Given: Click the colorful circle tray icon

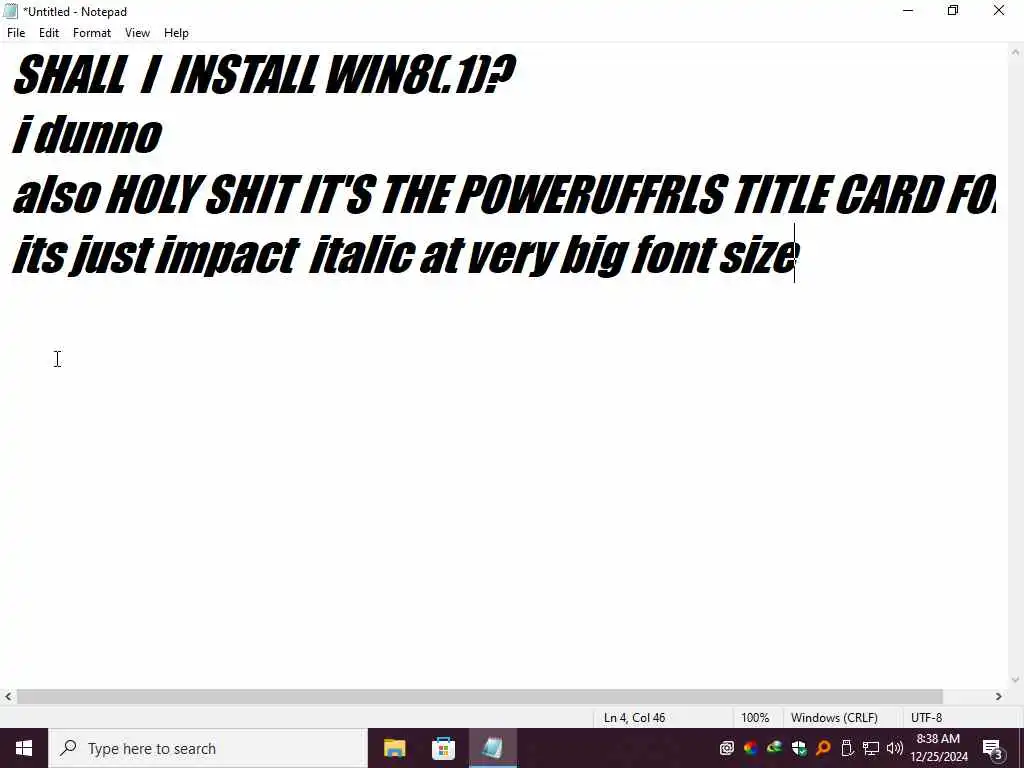Looking at the screenshot, I should pyautogui.click(x=750, y=748).
